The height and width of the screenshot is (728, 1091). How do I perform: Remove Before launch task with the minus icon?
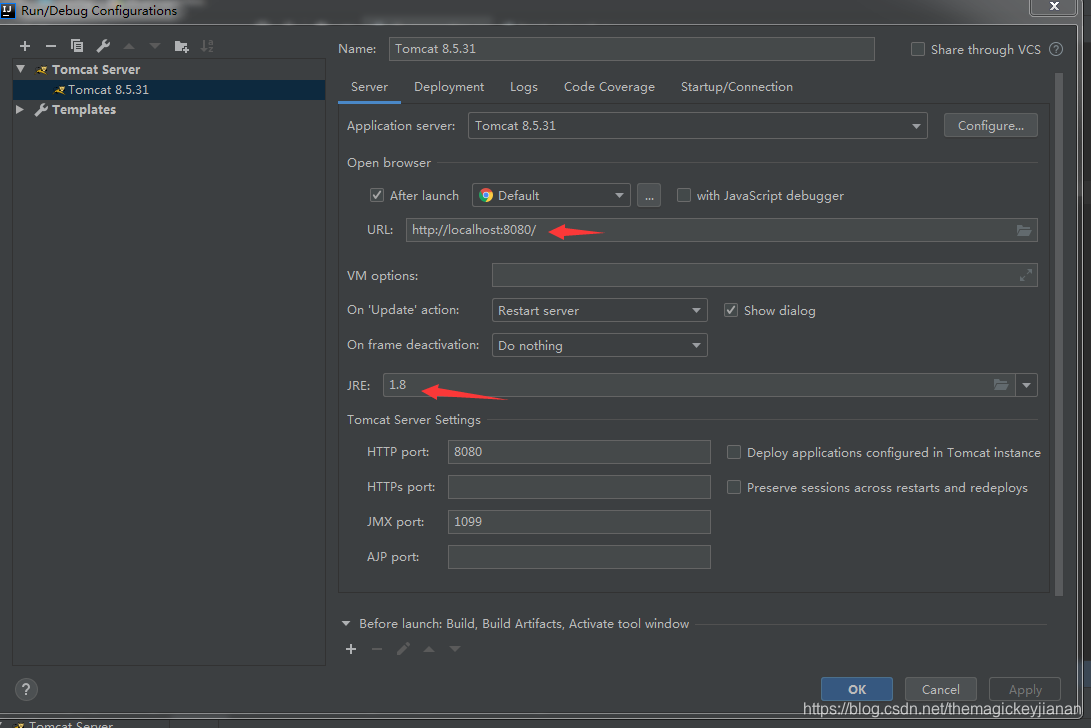(x=377, y=649)
